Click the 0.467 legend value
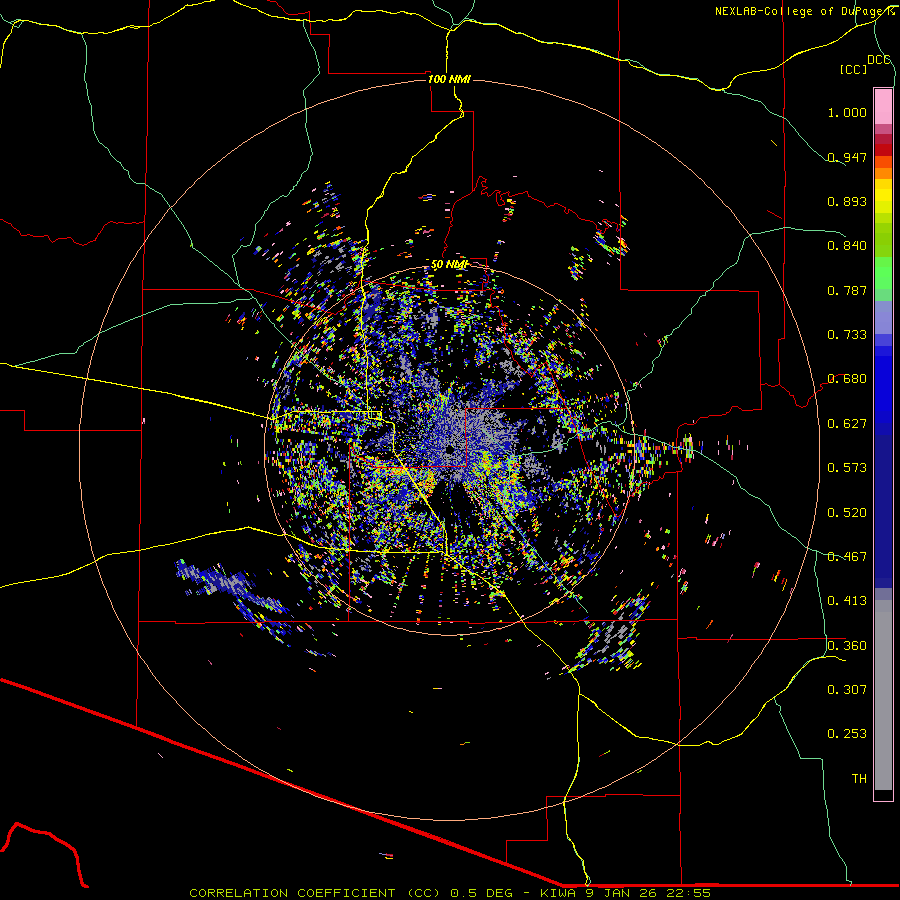Viewport: 900px width, 900px height. pos(847,557)
